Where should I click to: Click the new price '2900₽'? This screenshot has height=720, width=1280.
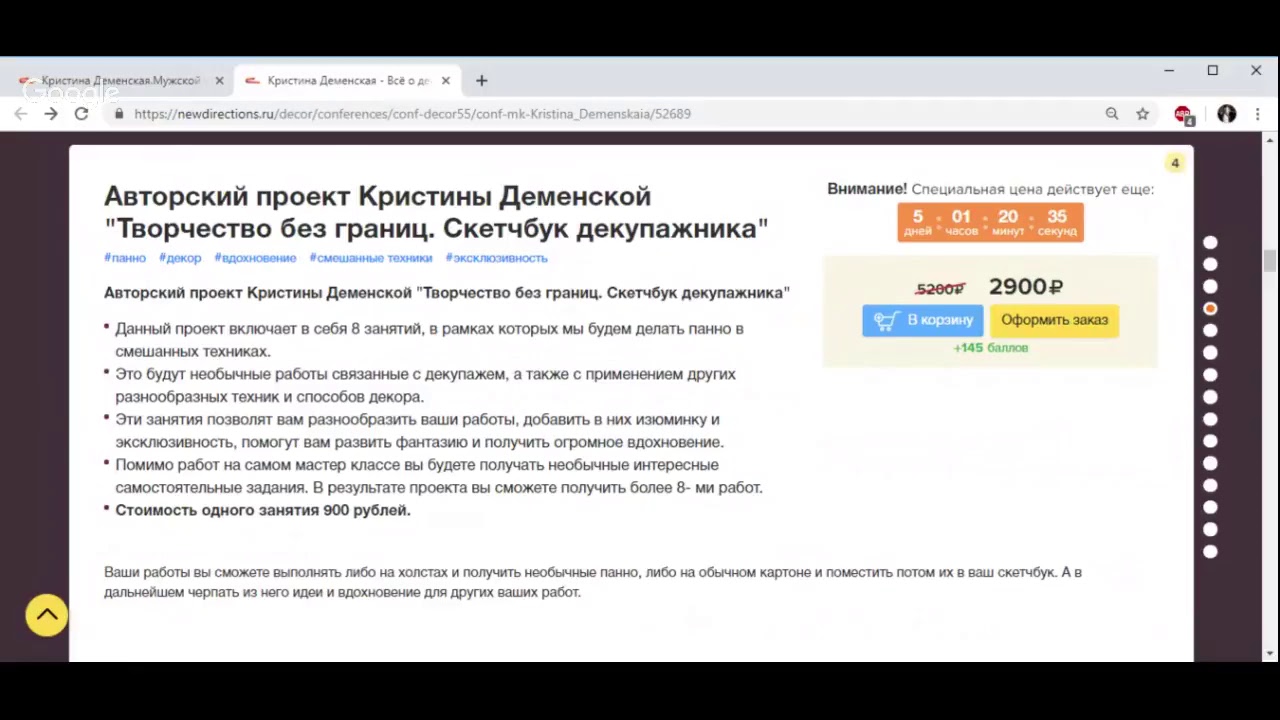pos(1026,287)
